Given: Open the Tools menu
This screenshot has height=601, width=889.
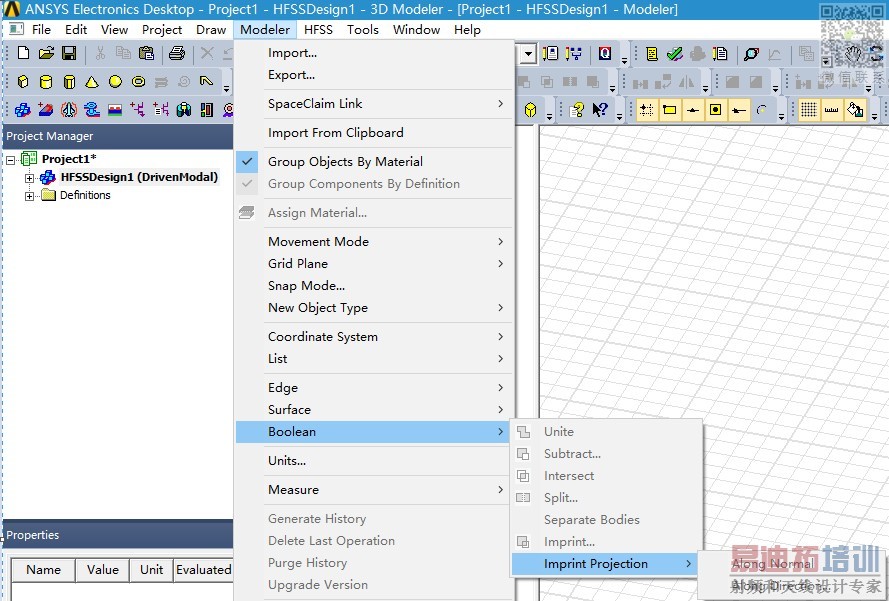Looking at the screenshot, I should click(363, 29).
